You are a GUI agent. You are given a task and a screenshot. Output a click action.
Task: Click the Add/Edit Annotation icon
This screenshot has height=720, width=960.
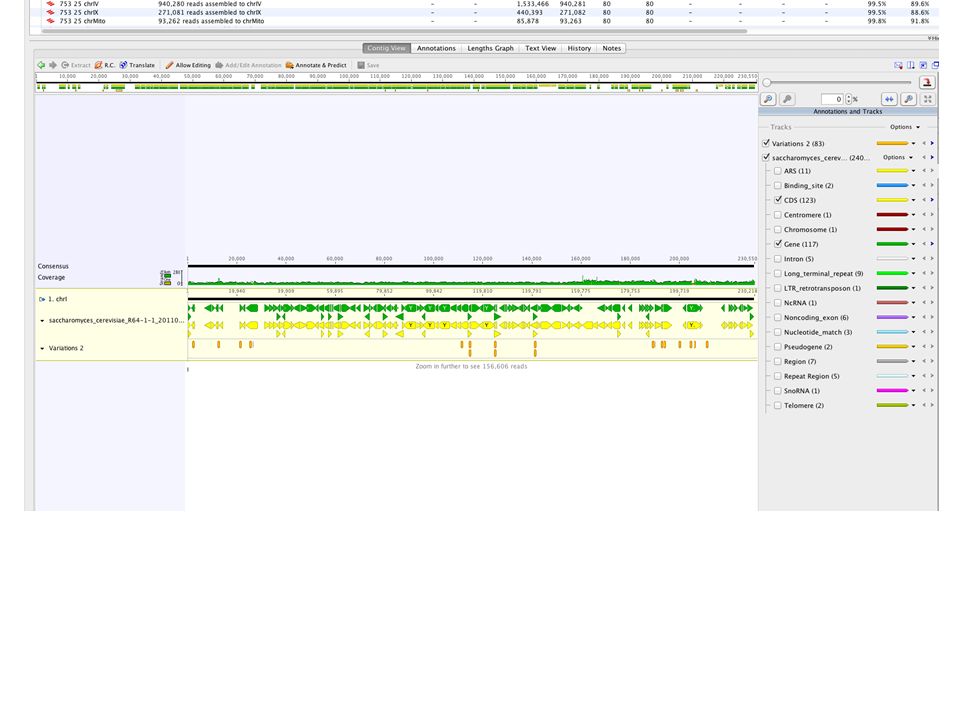(x=219, y=65)
